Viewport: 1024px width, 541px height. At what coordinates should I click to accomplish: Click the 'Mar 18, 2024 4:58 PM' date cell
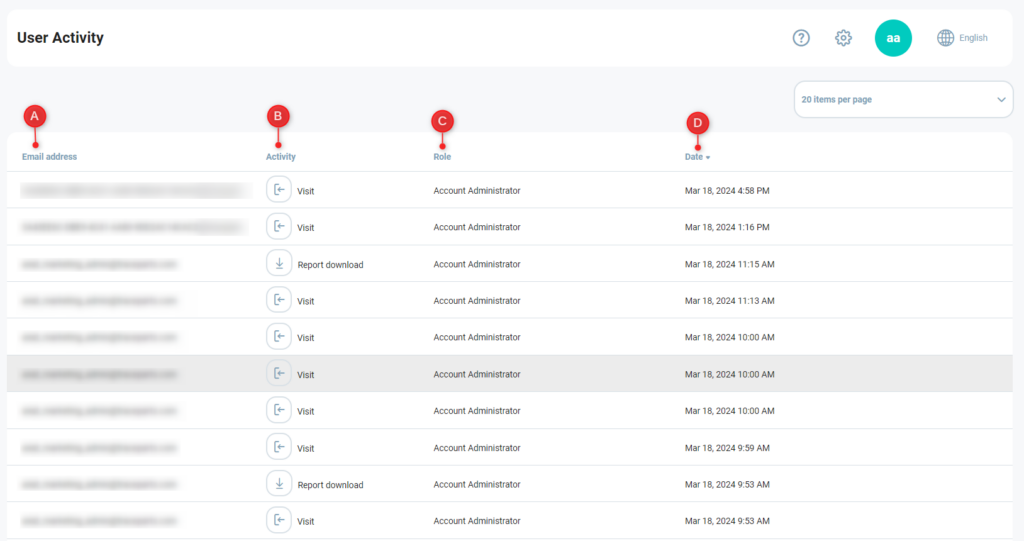(727, 190)
